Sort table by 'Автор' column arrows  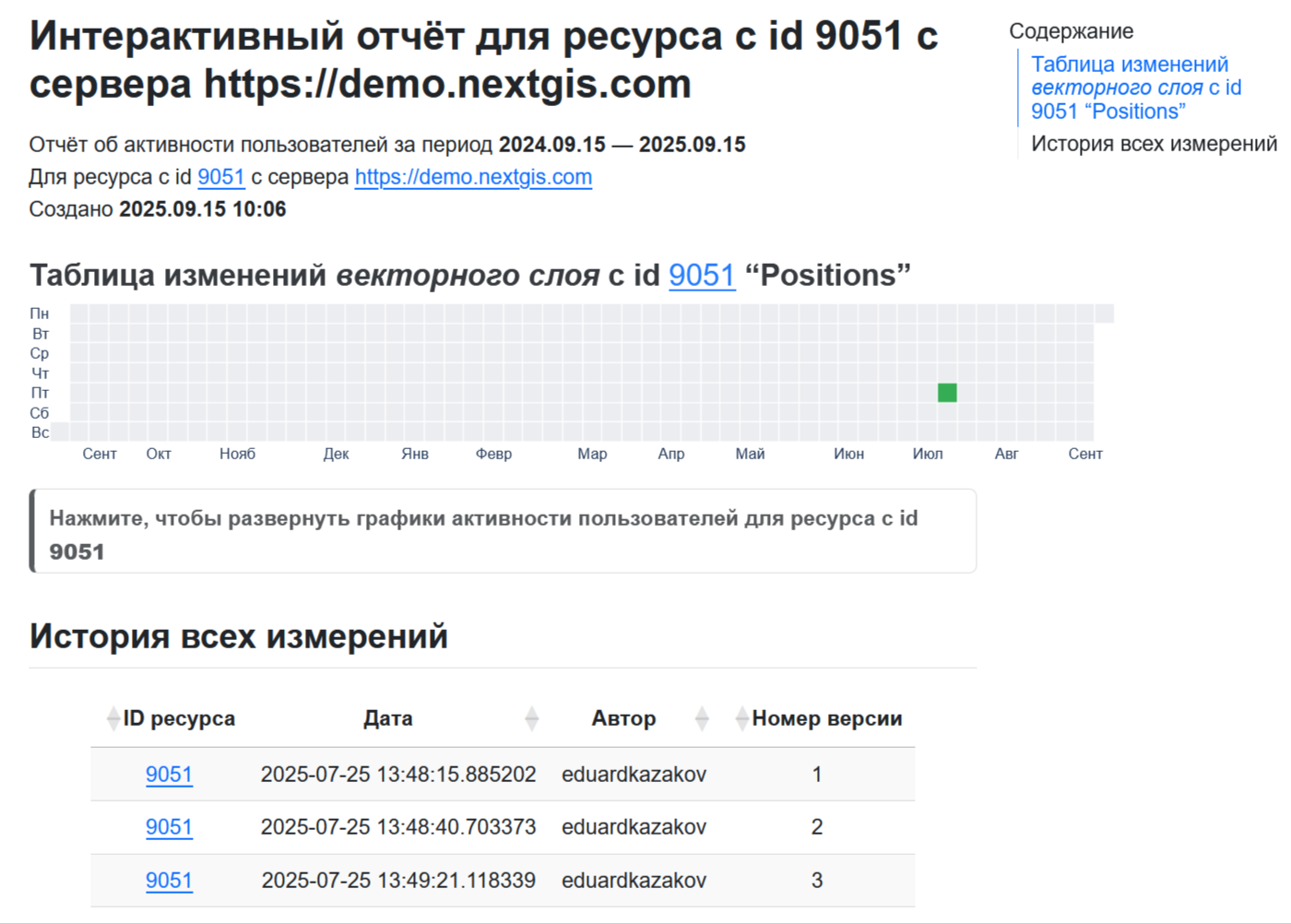[x=702, y=718]
